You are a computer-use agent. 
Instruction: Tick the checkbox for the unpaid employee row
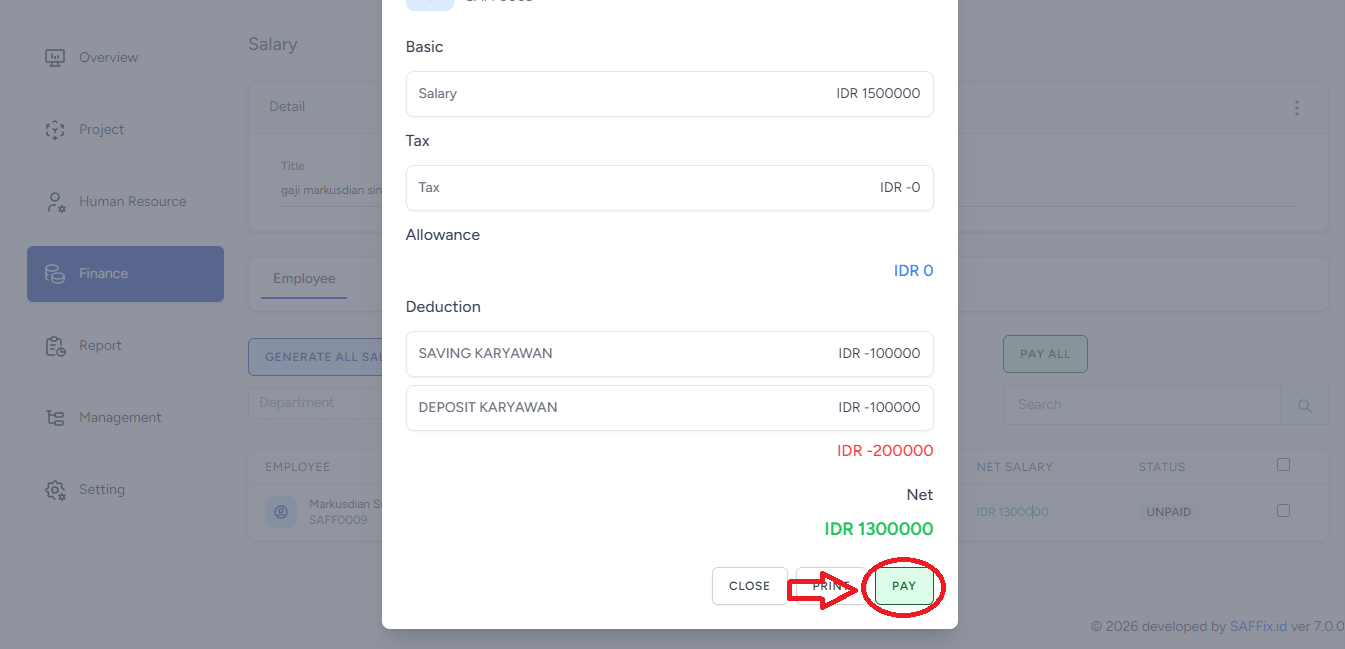(1284, 511)
